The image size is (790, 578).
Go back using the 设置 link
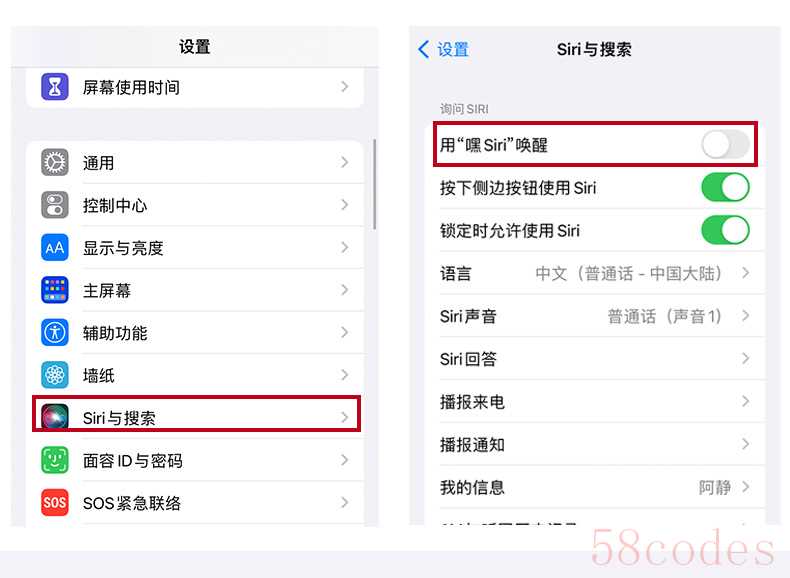coord(444,49)
